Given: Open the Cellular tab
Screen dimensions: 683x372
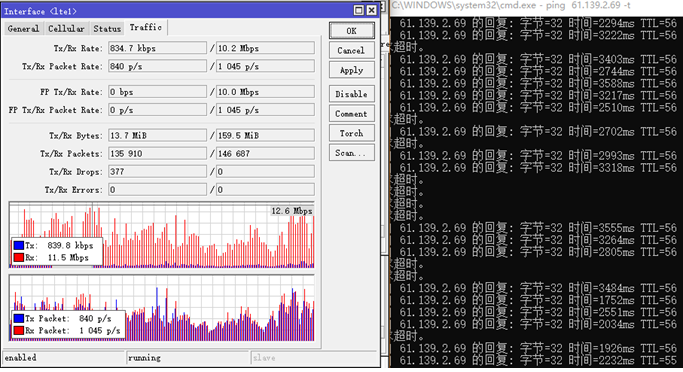Looking at the screenshot, I should point(66,29).
